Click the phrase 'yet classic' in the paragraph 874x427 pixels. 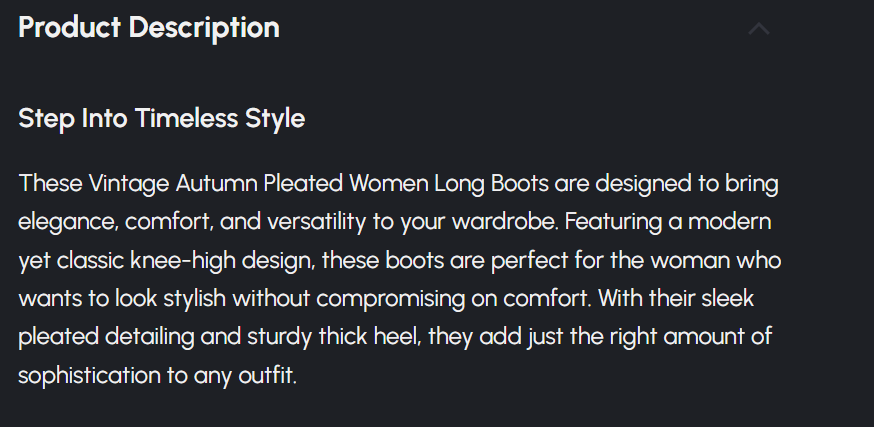(x=68, y=260)
